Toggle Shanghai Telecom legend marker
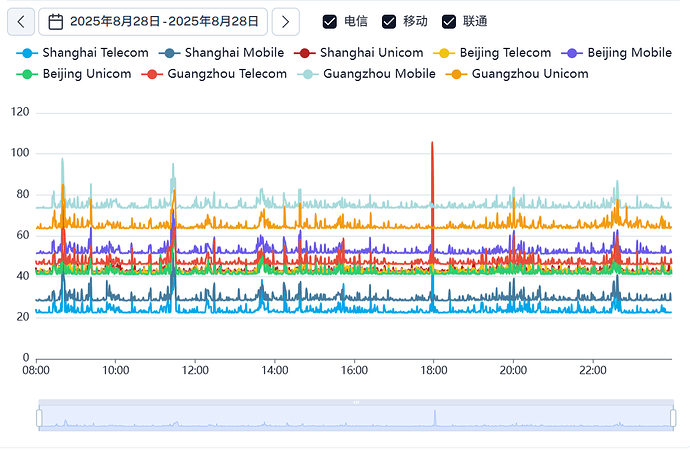The width and height of the screenshot is (690, 452). click(27, 53)
